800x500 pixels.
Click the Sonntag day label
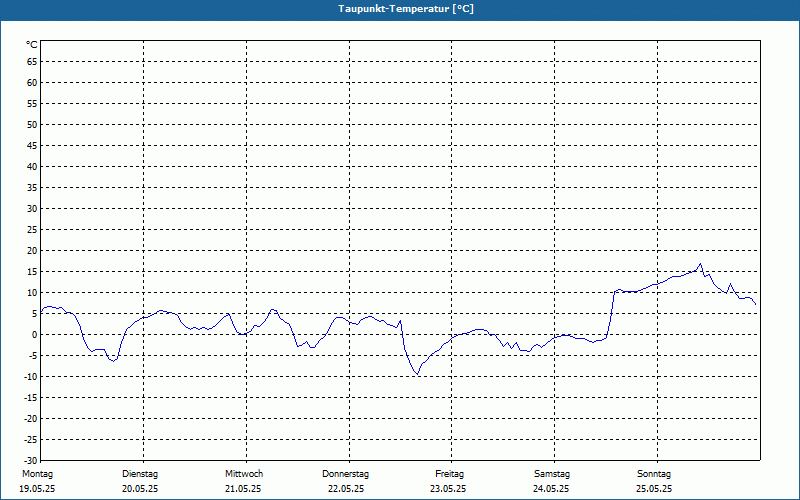[654, 474]
